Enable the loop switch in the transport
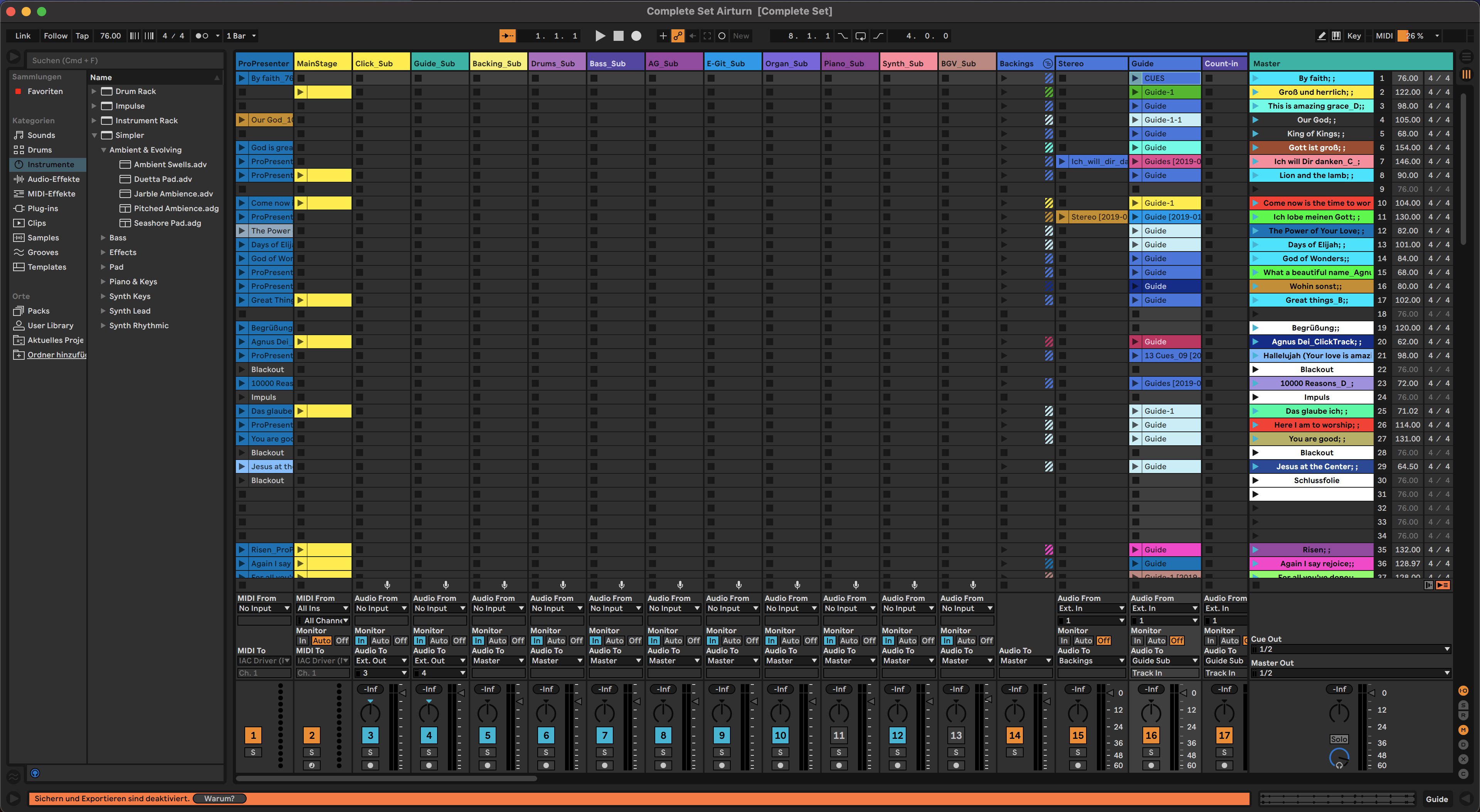The width and height of the screenshot is (1480, 812). tap(860, 35)
